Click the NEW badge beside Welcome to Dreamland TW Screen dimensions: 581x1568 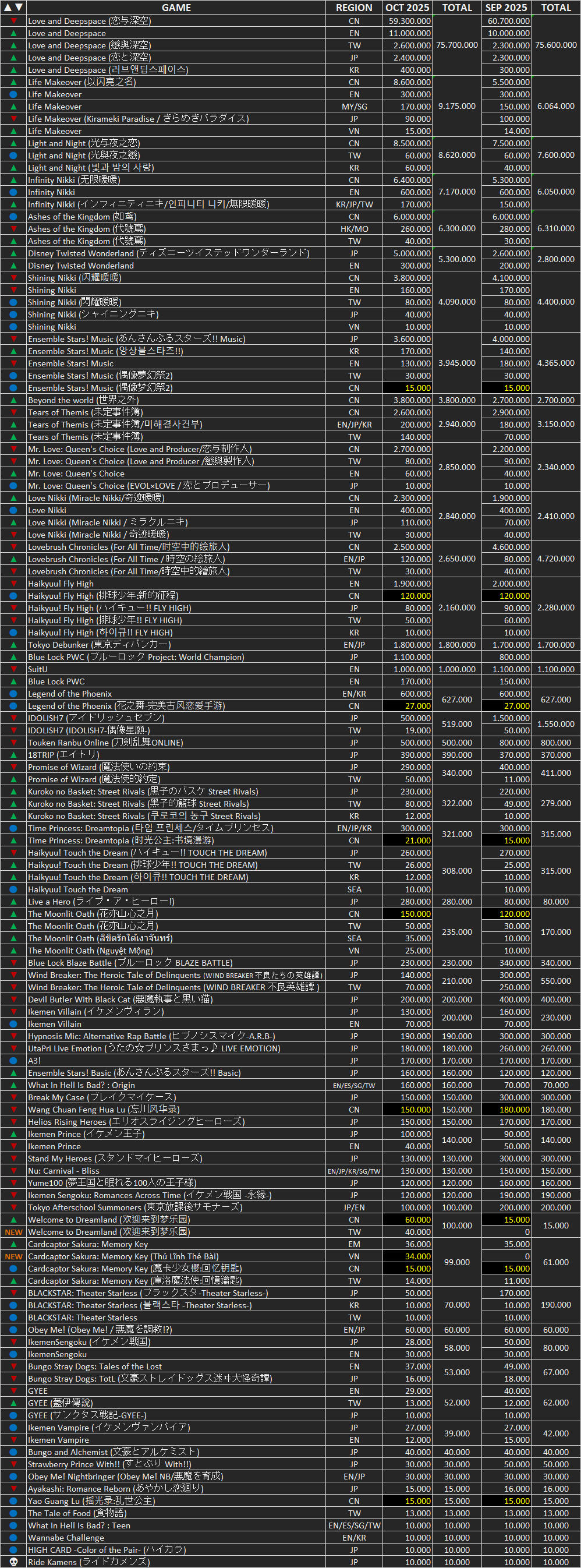tap(13, 1231)
